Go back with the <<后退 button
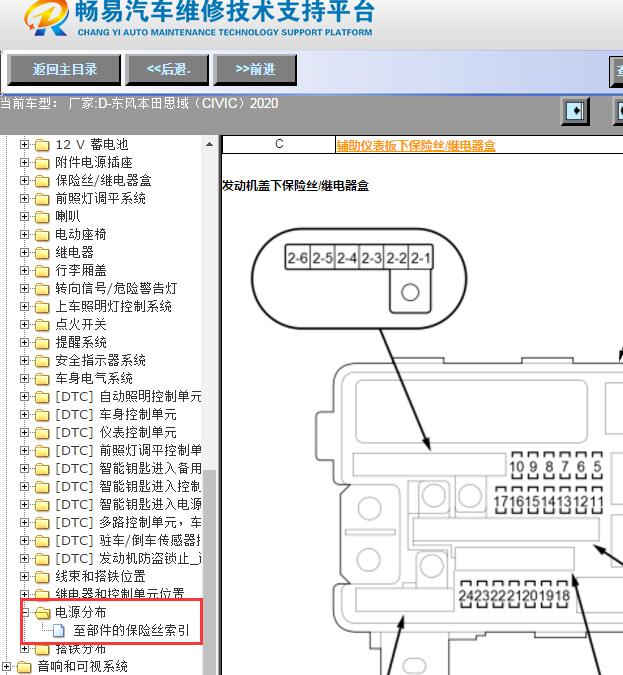This screenshot has height=675, width=623. [x=167, y=69]
